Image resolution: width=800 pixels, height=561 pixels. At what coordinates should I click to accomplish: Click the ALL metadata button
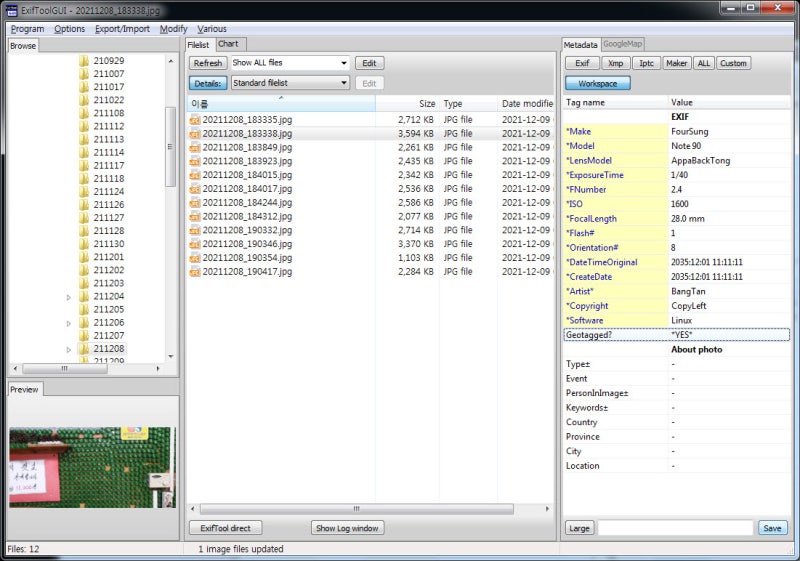(704, 63)
